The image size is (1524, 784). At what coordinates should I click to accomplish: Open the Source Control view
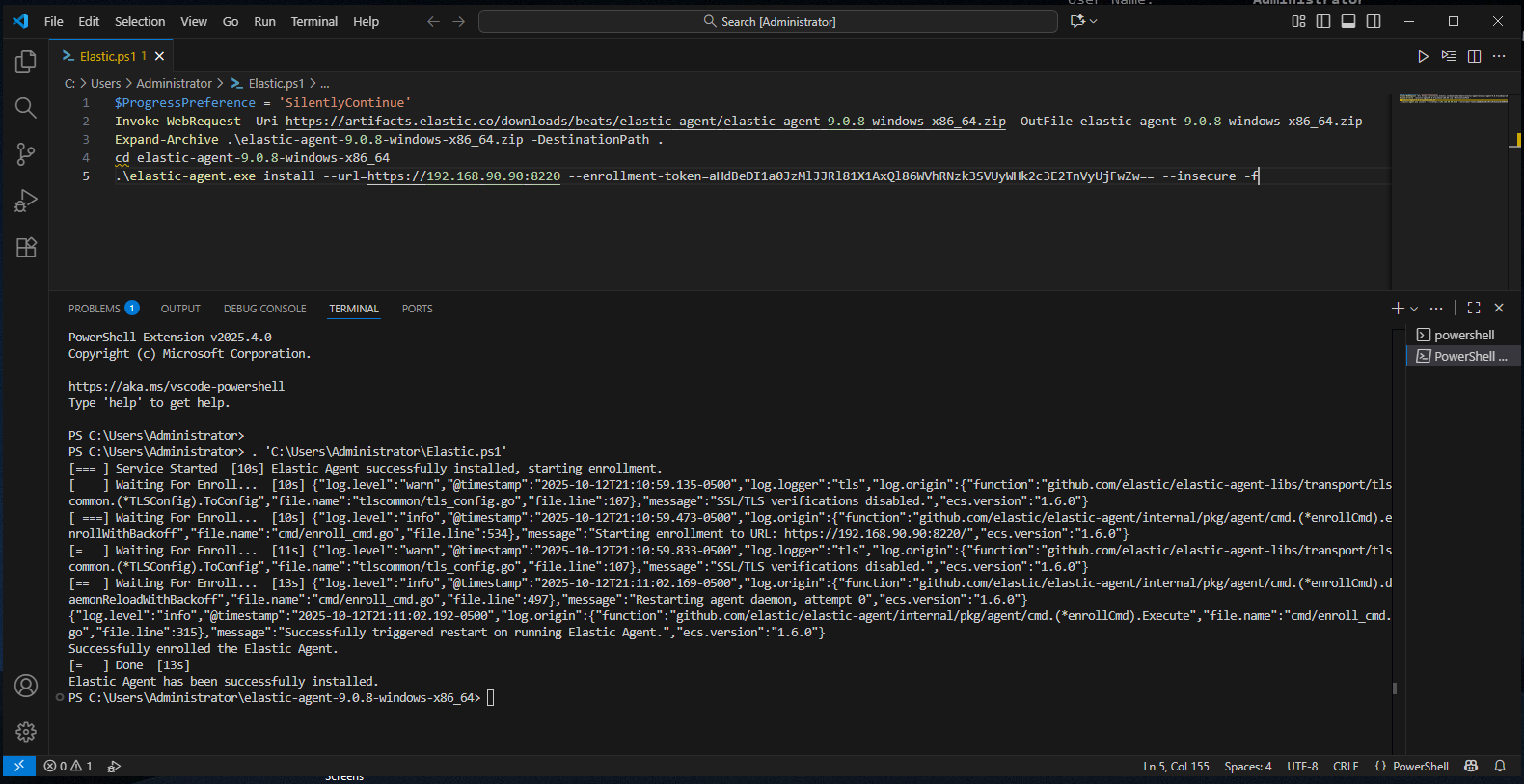(x=26, y=154)
